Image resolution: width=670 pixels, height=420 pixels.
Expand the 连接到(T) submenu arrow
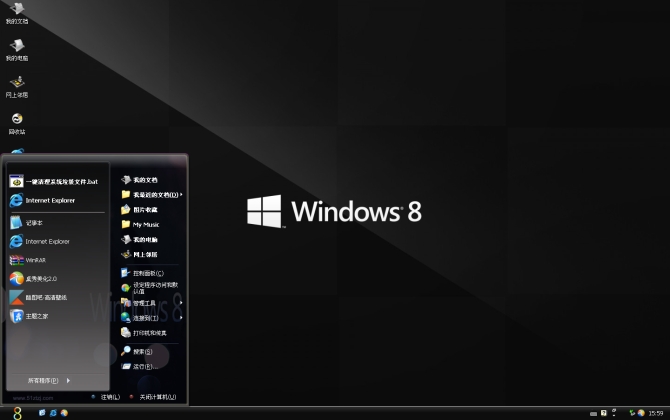click(x=181, y=318)
